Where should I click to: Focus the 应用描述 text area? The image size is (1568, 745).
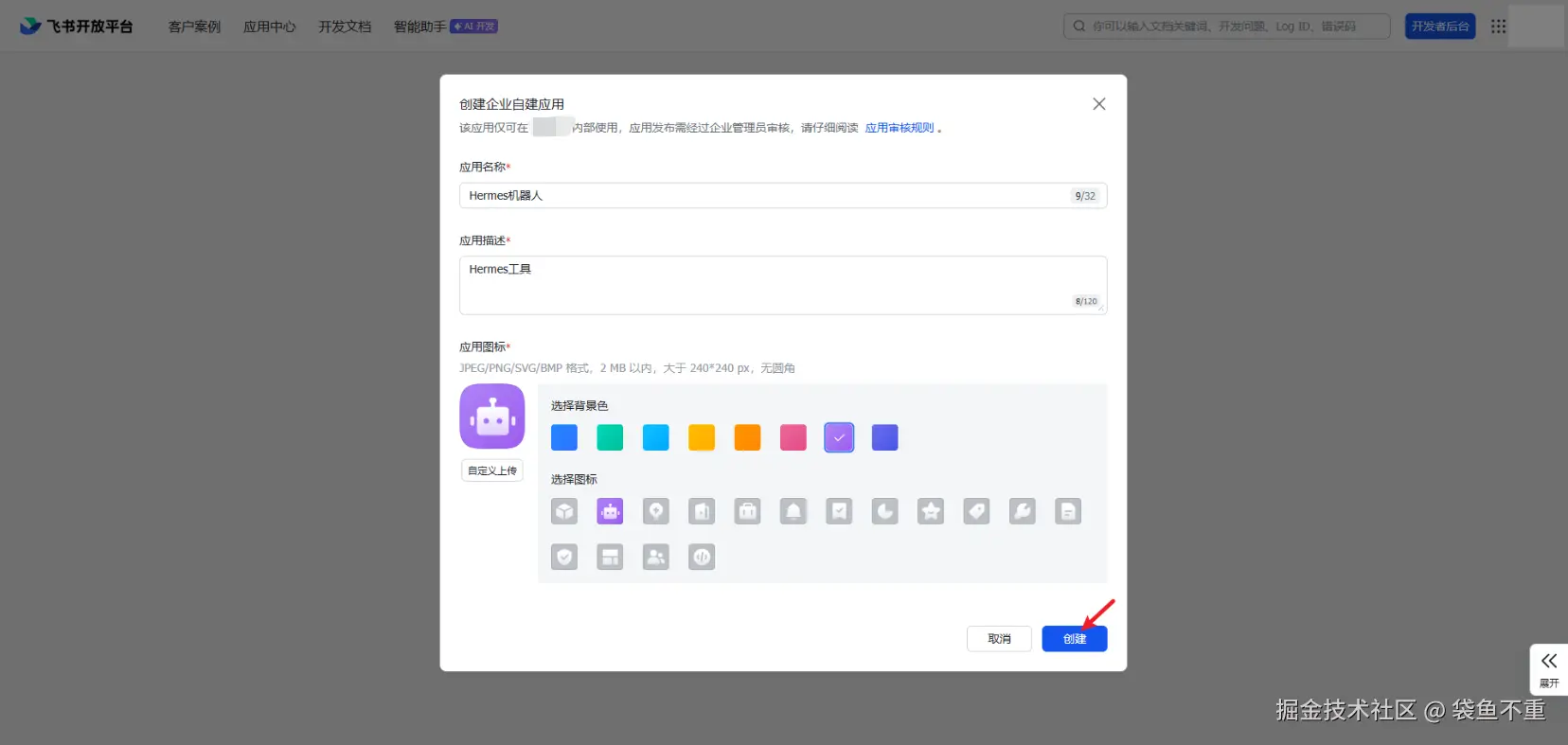pyautogui.click(x=783, y=285)
